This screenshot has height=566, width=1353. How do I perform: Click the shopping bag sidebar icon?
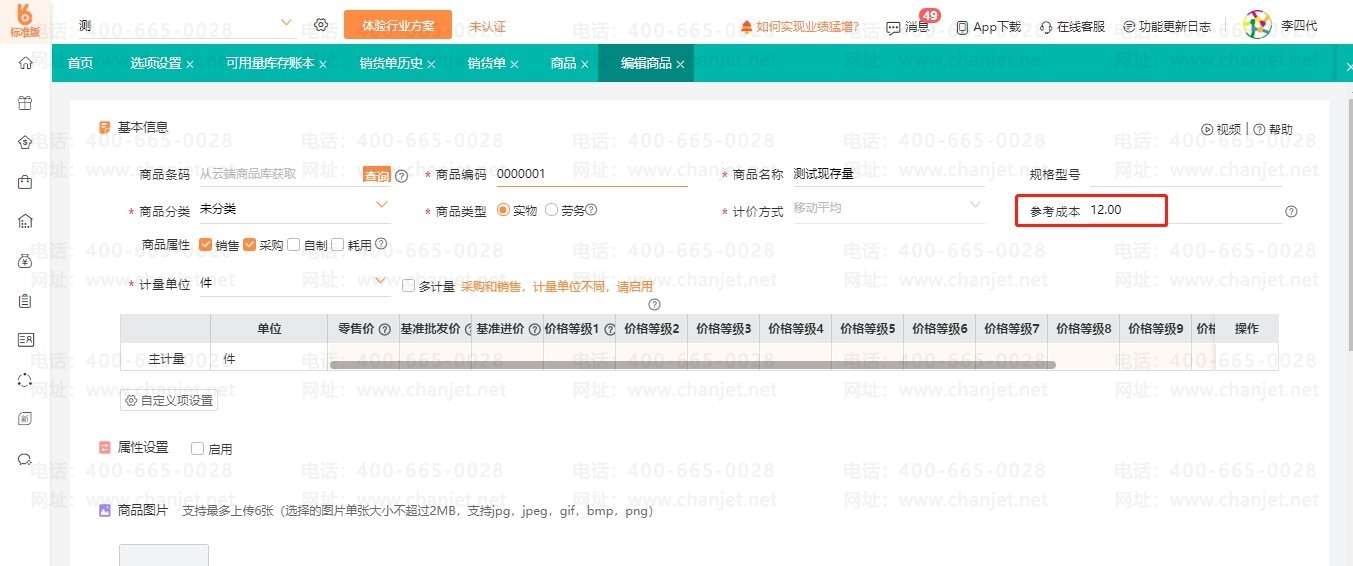click(25, 182)
